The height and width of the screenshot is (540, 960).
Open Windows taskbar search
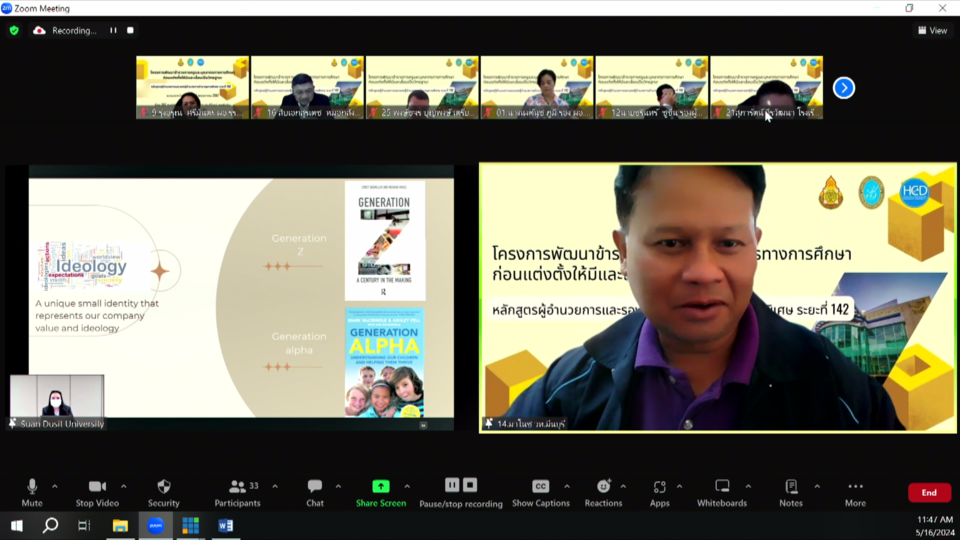pos(50,525)
